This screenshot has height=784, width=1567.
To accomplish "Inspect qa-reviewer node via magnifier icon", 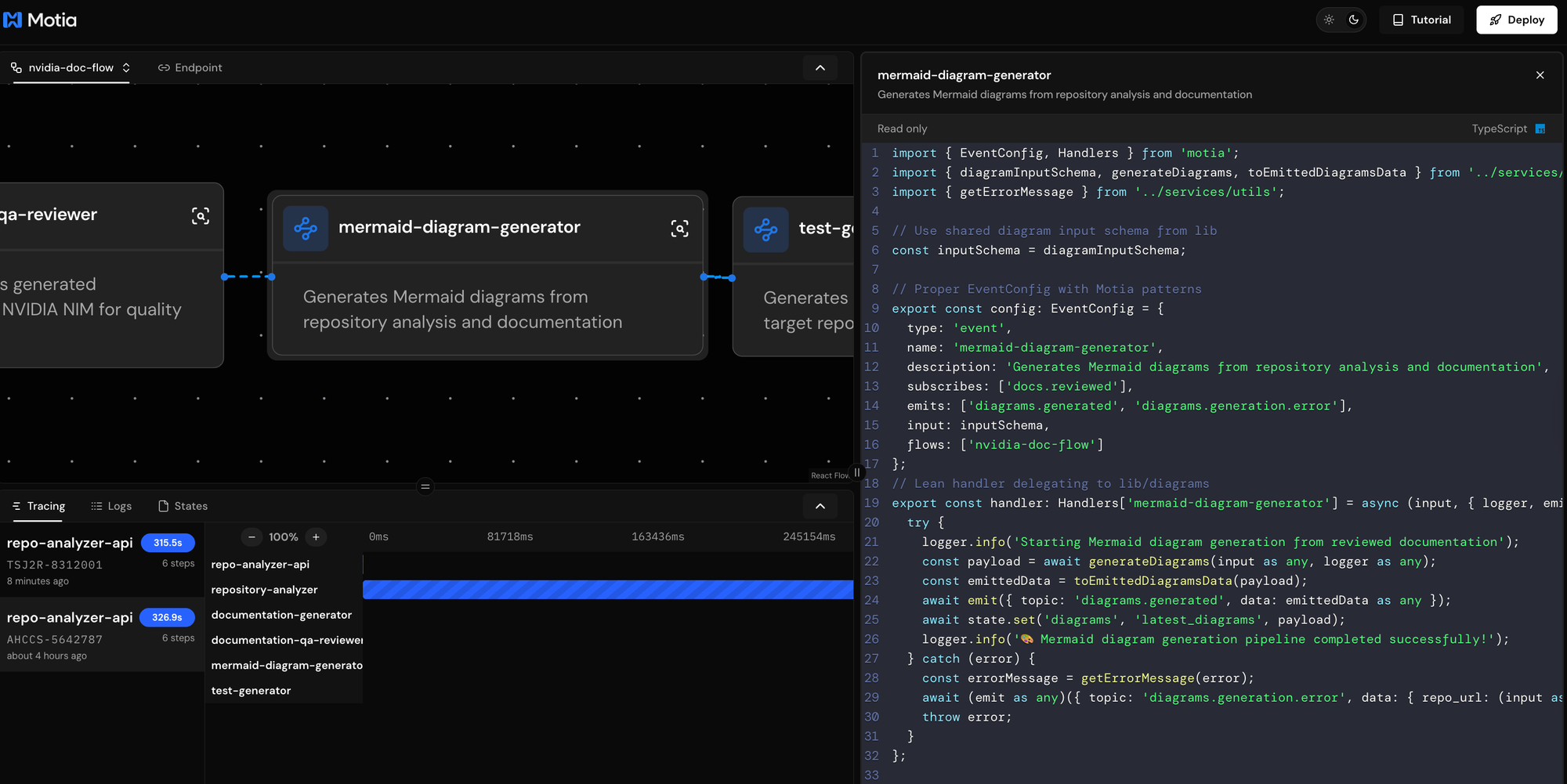I will click(x=201, y=216).
